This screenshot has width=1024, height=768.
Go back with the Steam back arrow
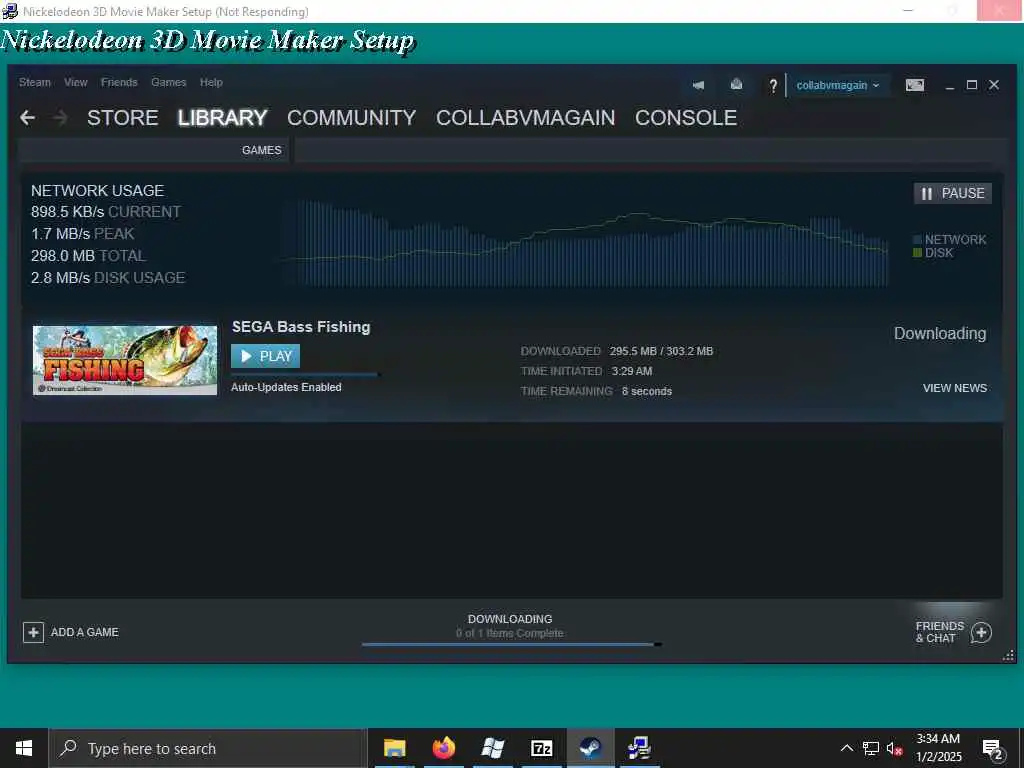coord(27,118)
